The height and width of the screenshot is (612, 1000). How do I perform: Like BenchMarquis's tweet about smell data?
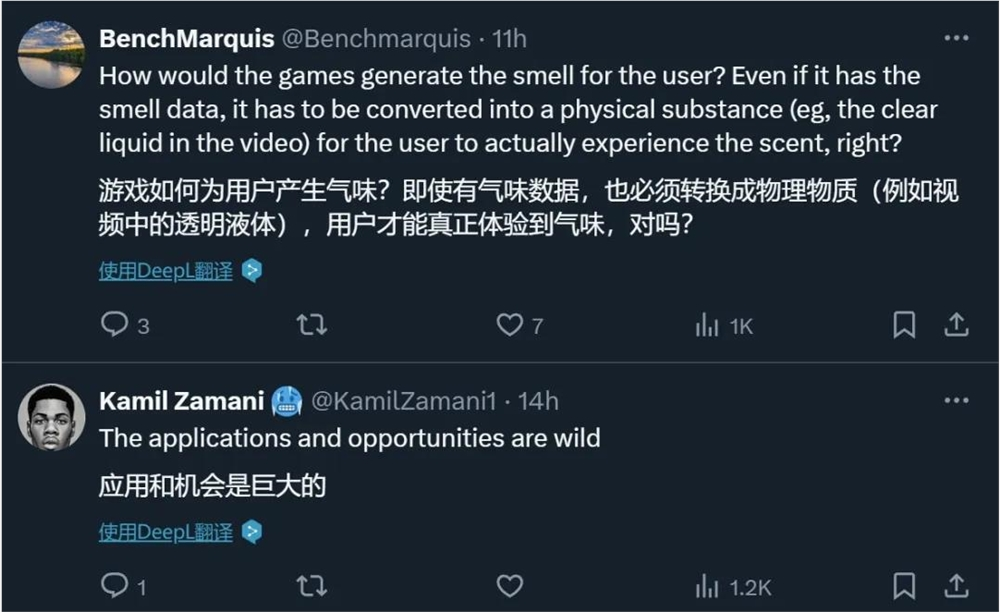pyautogui.click(x=510, y=323)
